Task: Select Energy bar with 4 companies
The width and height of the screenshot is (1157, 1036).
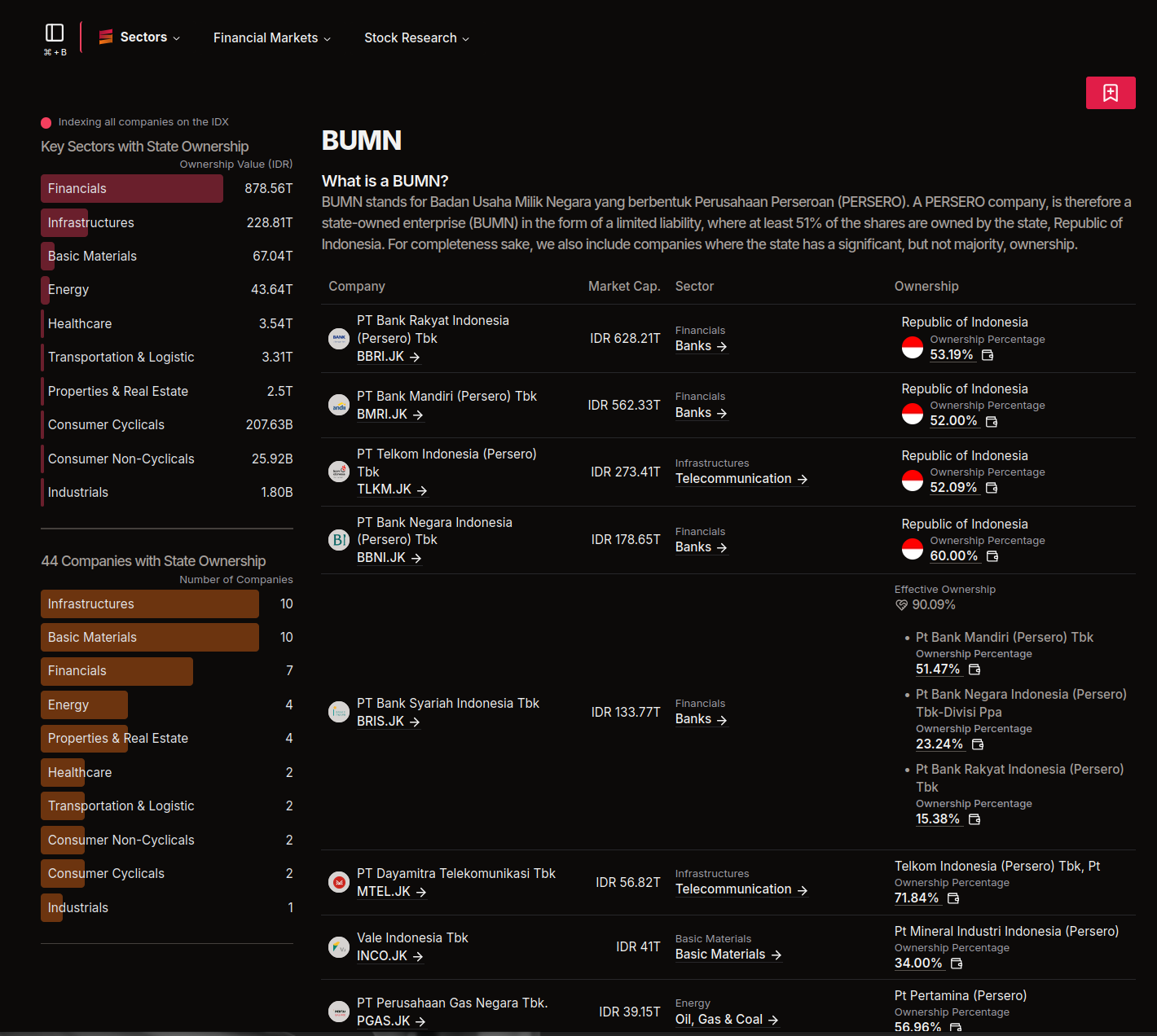Action: point(84,705)
